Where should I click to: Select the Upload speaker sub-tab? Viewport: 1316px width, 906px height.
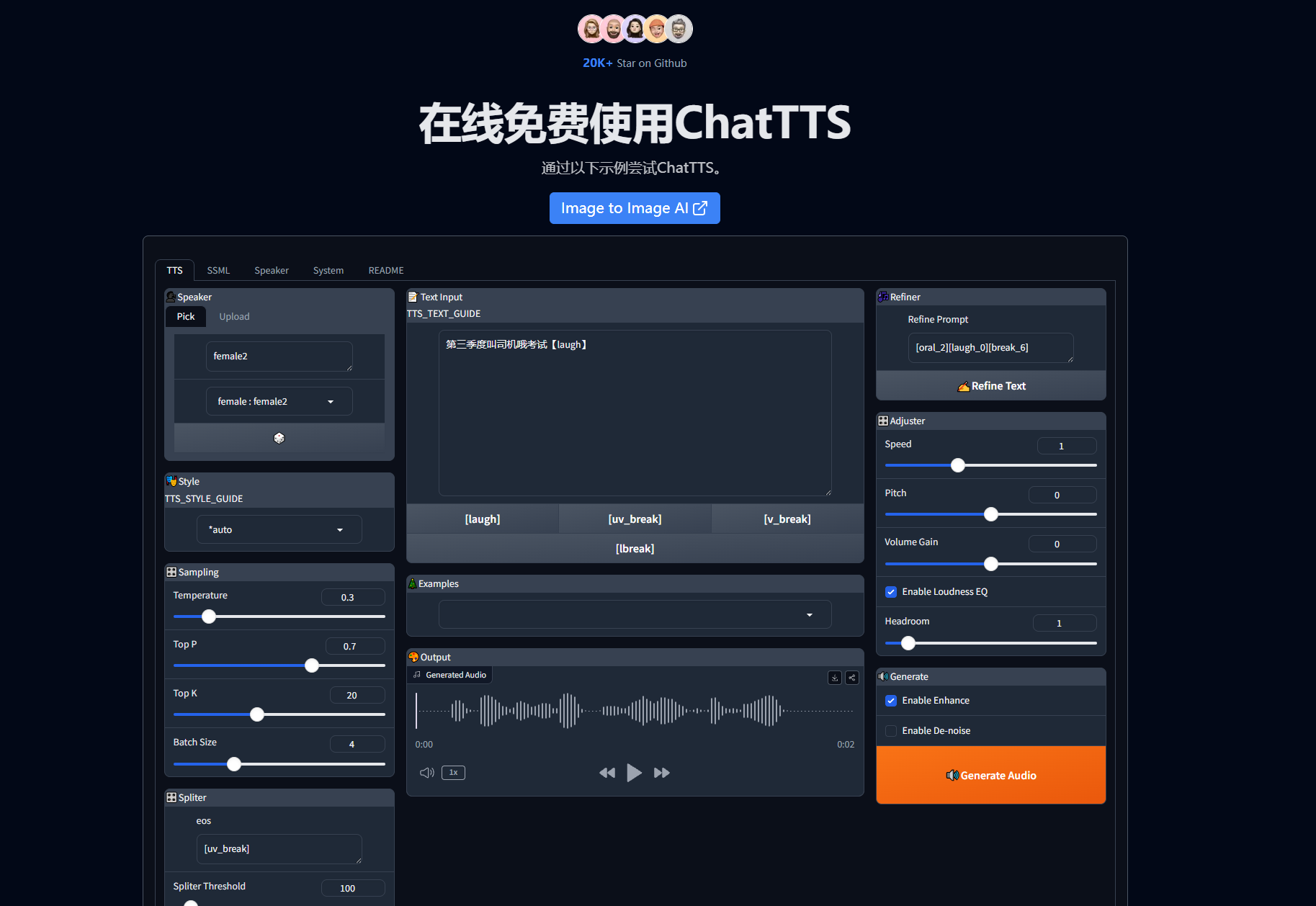pyautogui.click(x=234, y=316)
